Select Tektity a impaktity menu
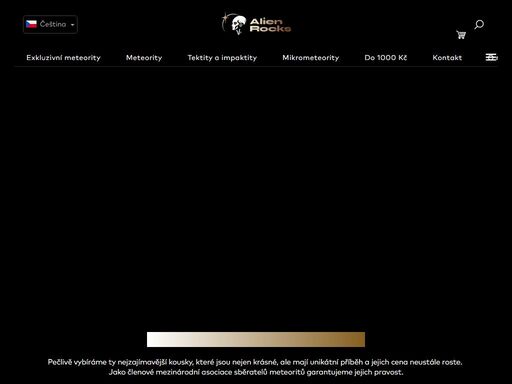This screenshot has height=384, width=512. [222, 58]
